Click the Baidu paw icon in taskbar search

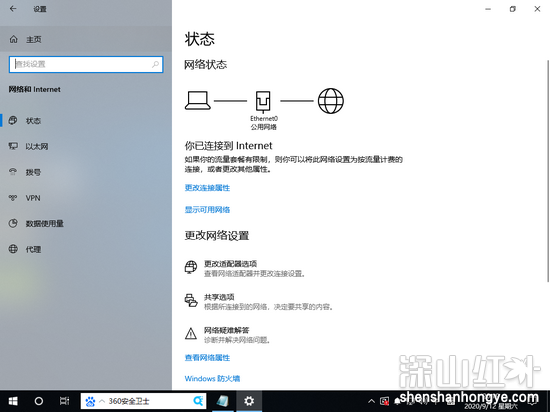tap(90, 401)
